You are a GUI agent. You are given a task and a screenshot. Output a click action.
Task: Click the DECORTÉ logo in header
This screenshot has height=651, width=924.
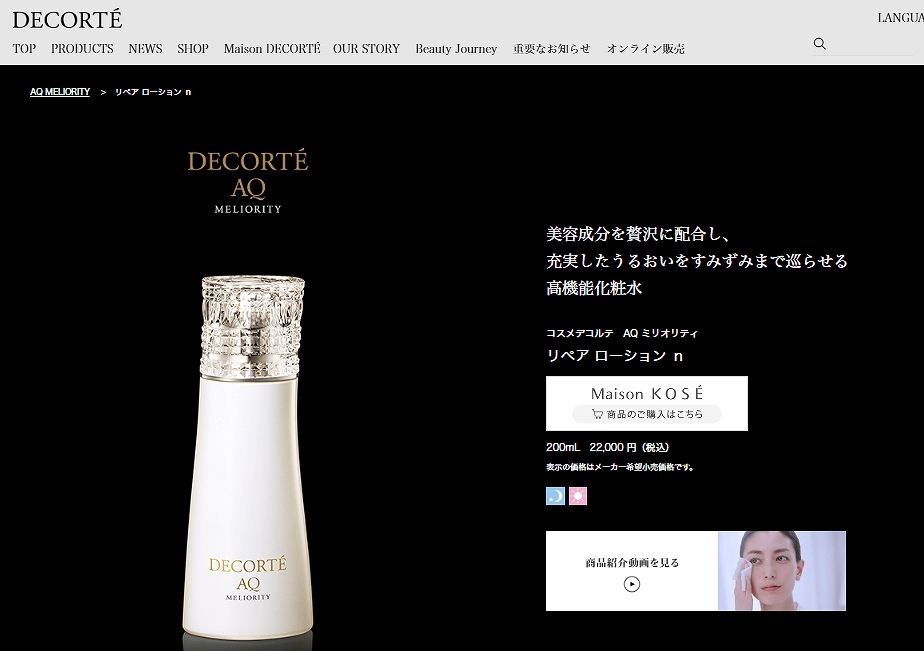tap(67, 19)
